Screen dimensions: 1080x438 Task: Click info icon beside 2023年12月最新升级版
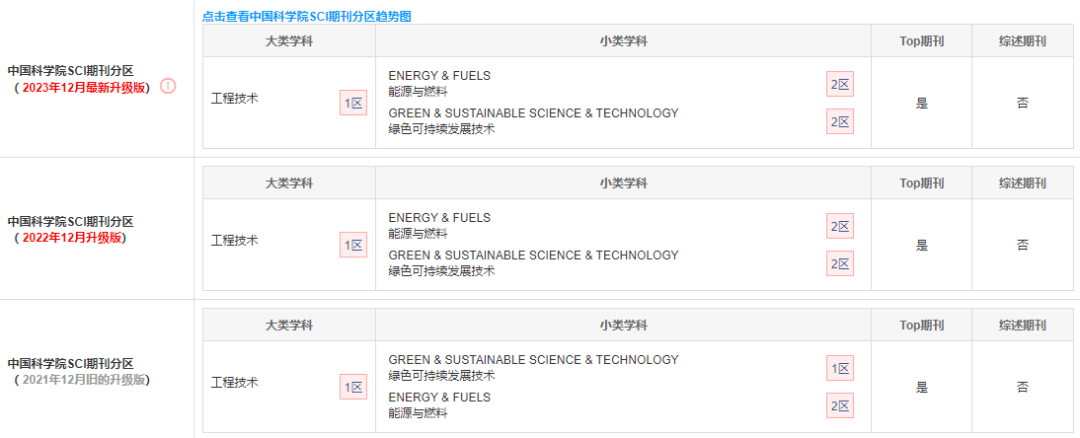(168, 87)
